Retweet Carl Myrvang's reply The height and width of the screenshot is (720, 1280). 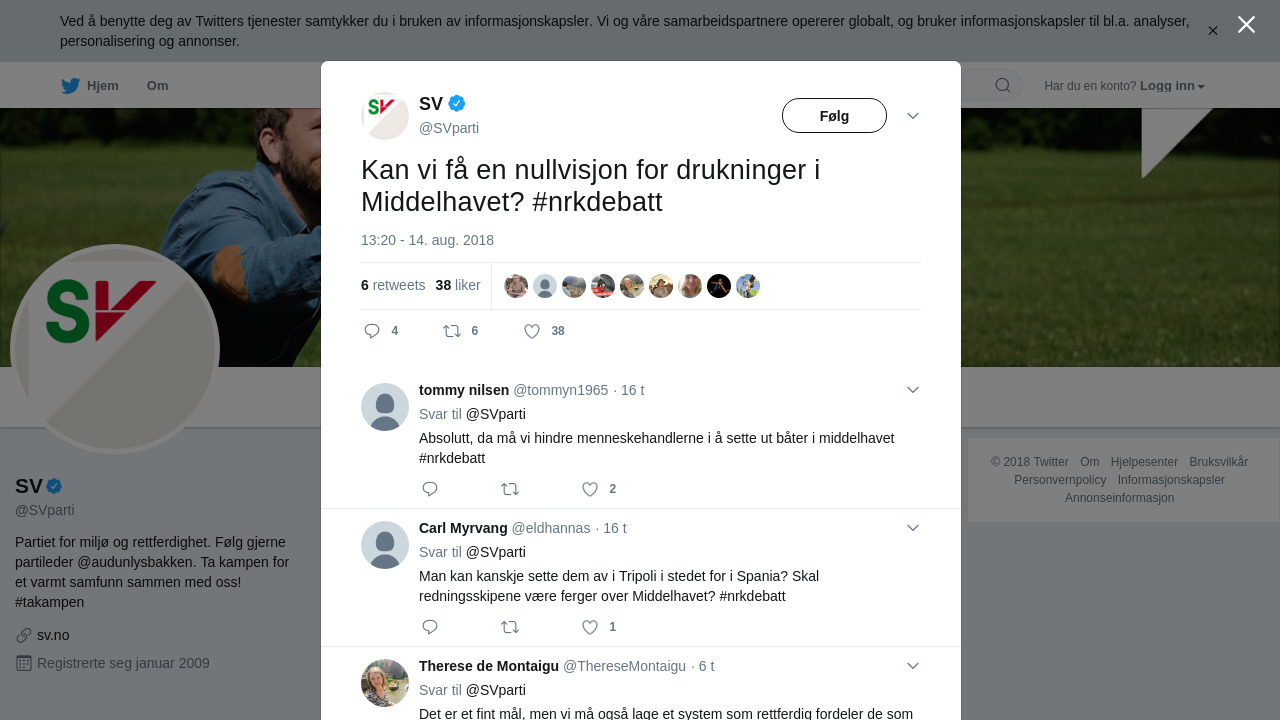pos(510,627)
